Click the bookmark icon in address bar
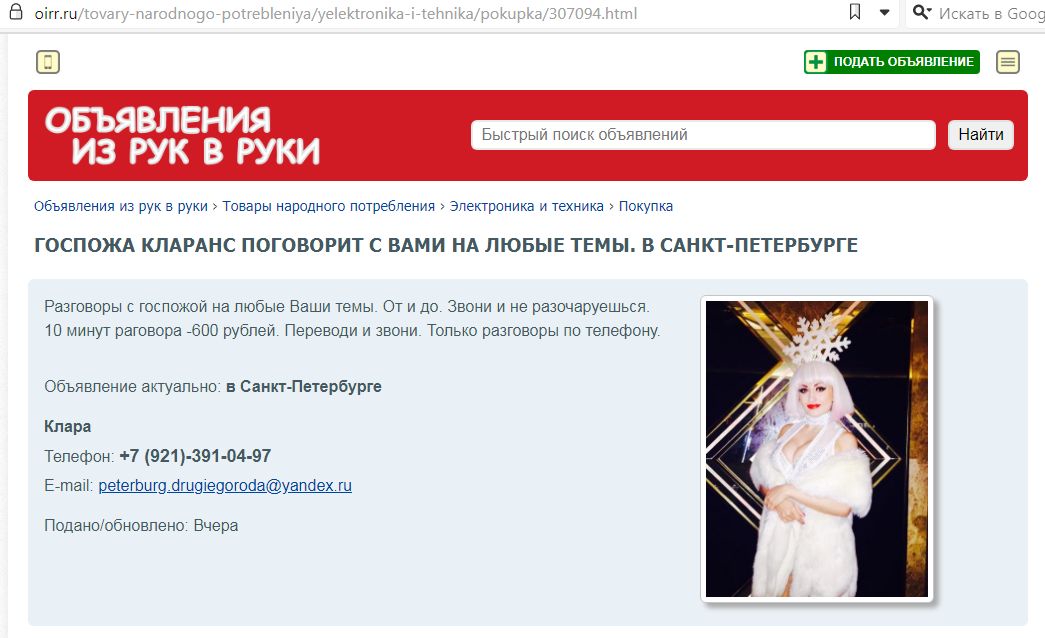The height and width of the screenshot is (638, 1045). pyautogui.click(x=855, y=12)
